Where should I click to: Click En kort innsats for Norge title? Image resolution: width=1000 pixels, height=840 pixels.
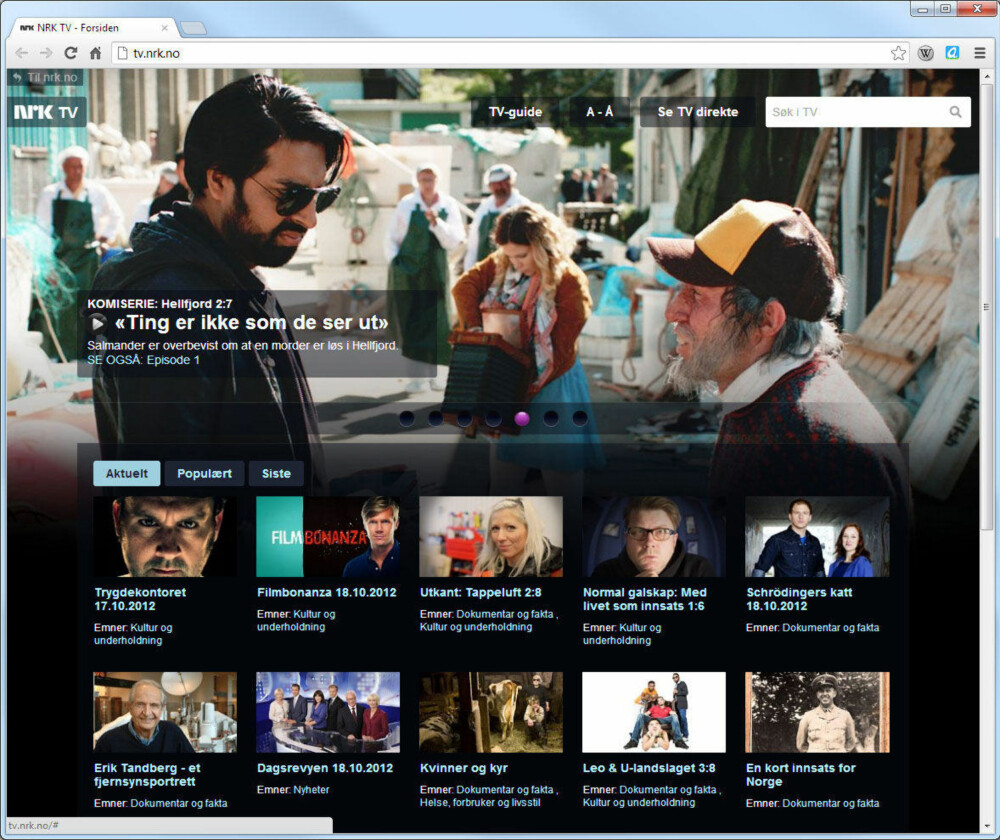(801, 774)
